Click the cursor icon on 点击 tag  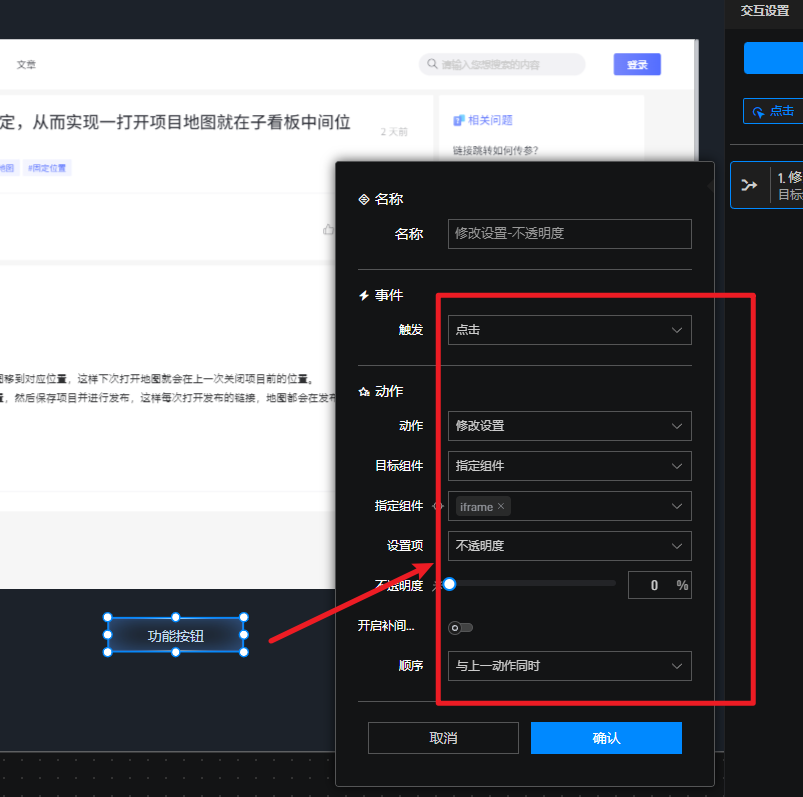pos(758,112)
